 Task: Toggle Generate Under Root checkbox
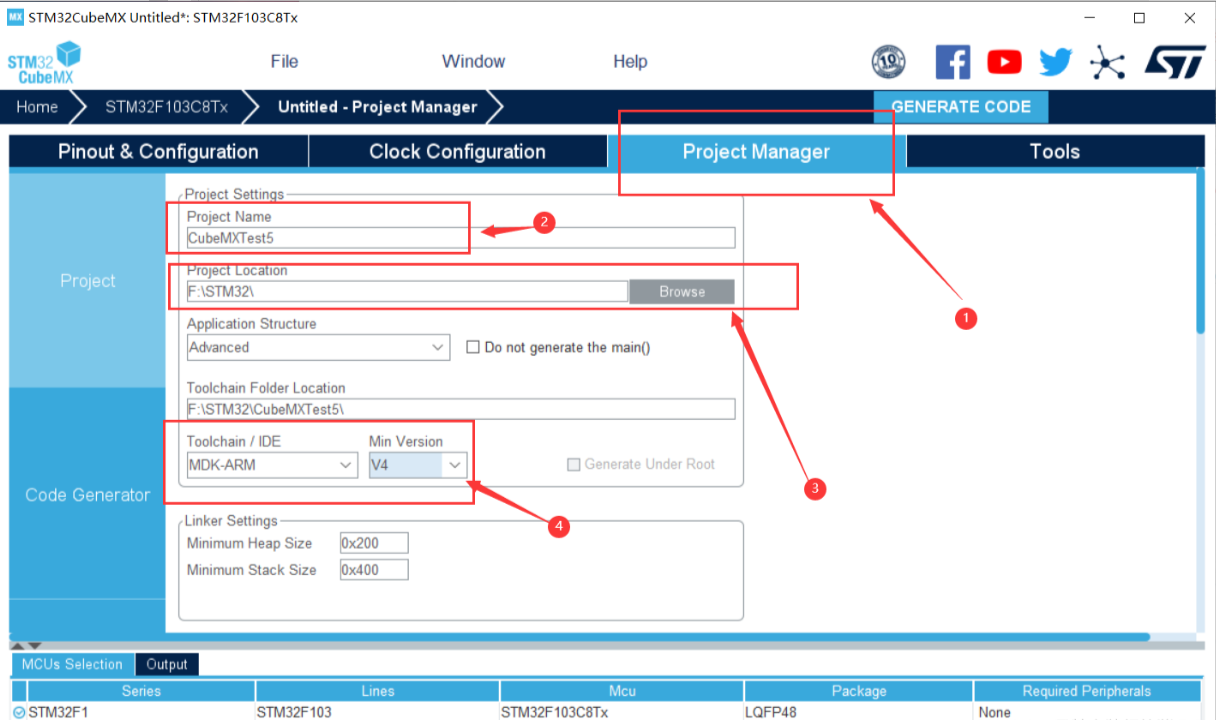coord(573,465)
